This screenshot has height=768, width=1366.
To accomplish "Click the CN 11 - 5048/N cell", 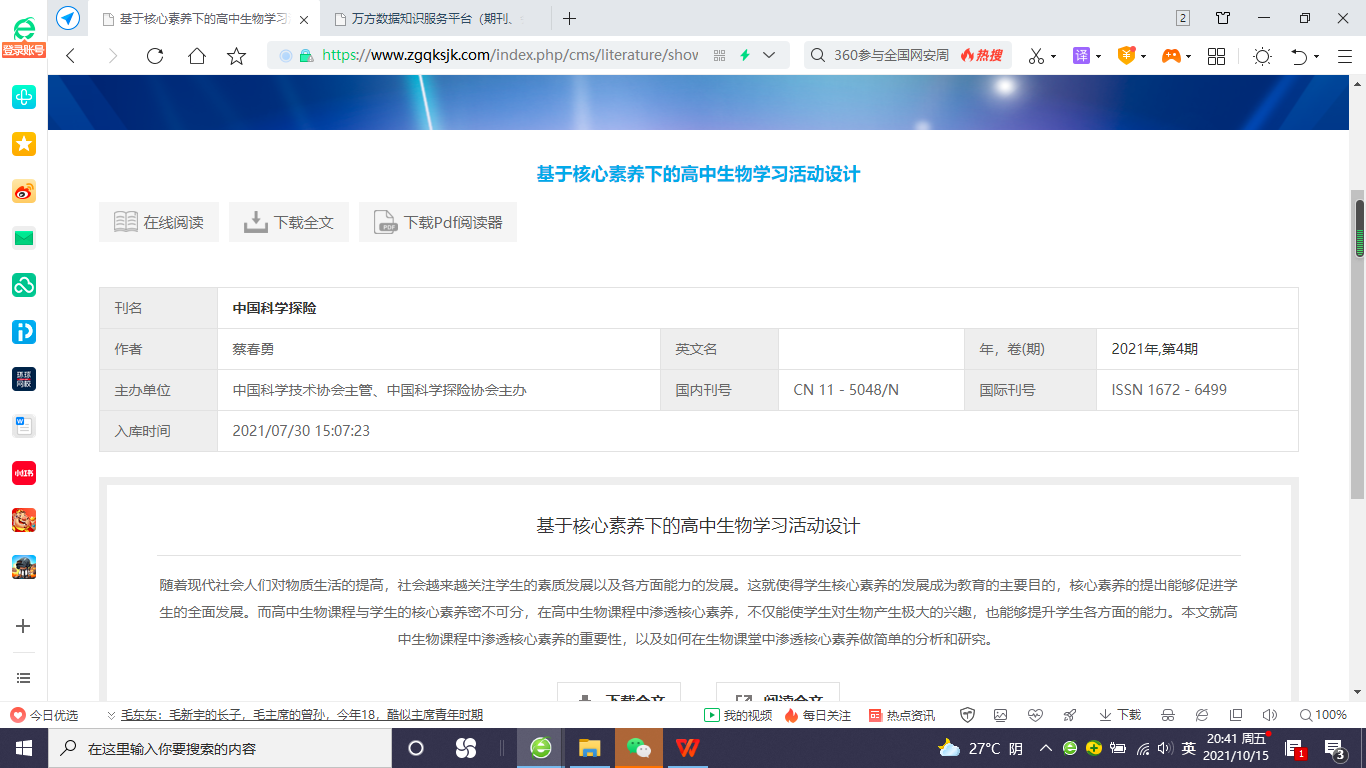I will tap(871, 390).
